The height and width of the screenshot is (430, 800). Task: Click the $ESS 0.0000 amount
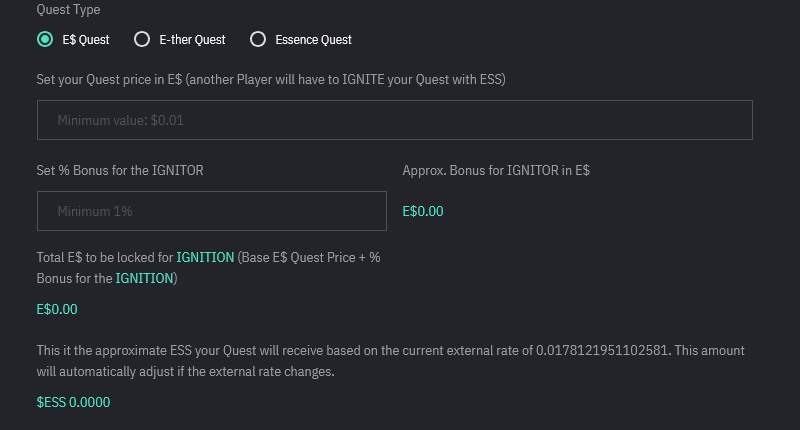coord(73,402)
